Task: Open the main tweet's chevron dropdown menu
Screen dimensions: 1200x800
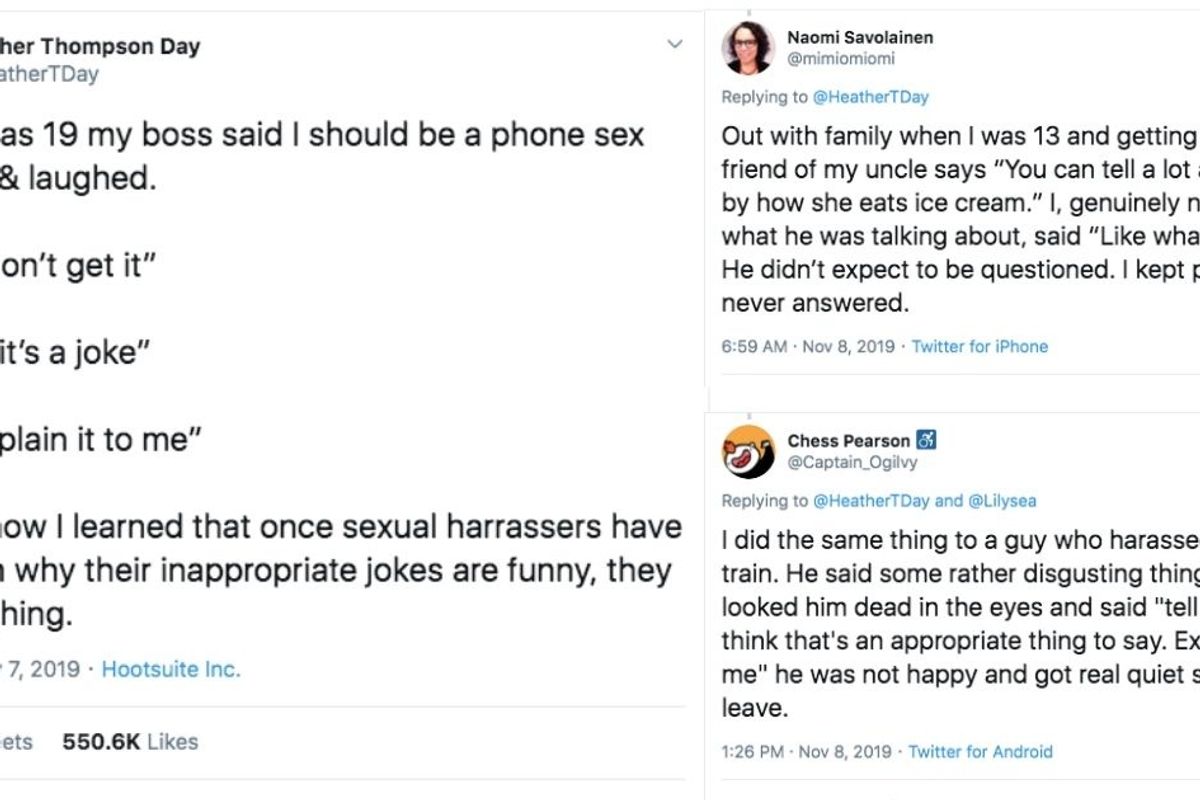Action: coord(675,45)
